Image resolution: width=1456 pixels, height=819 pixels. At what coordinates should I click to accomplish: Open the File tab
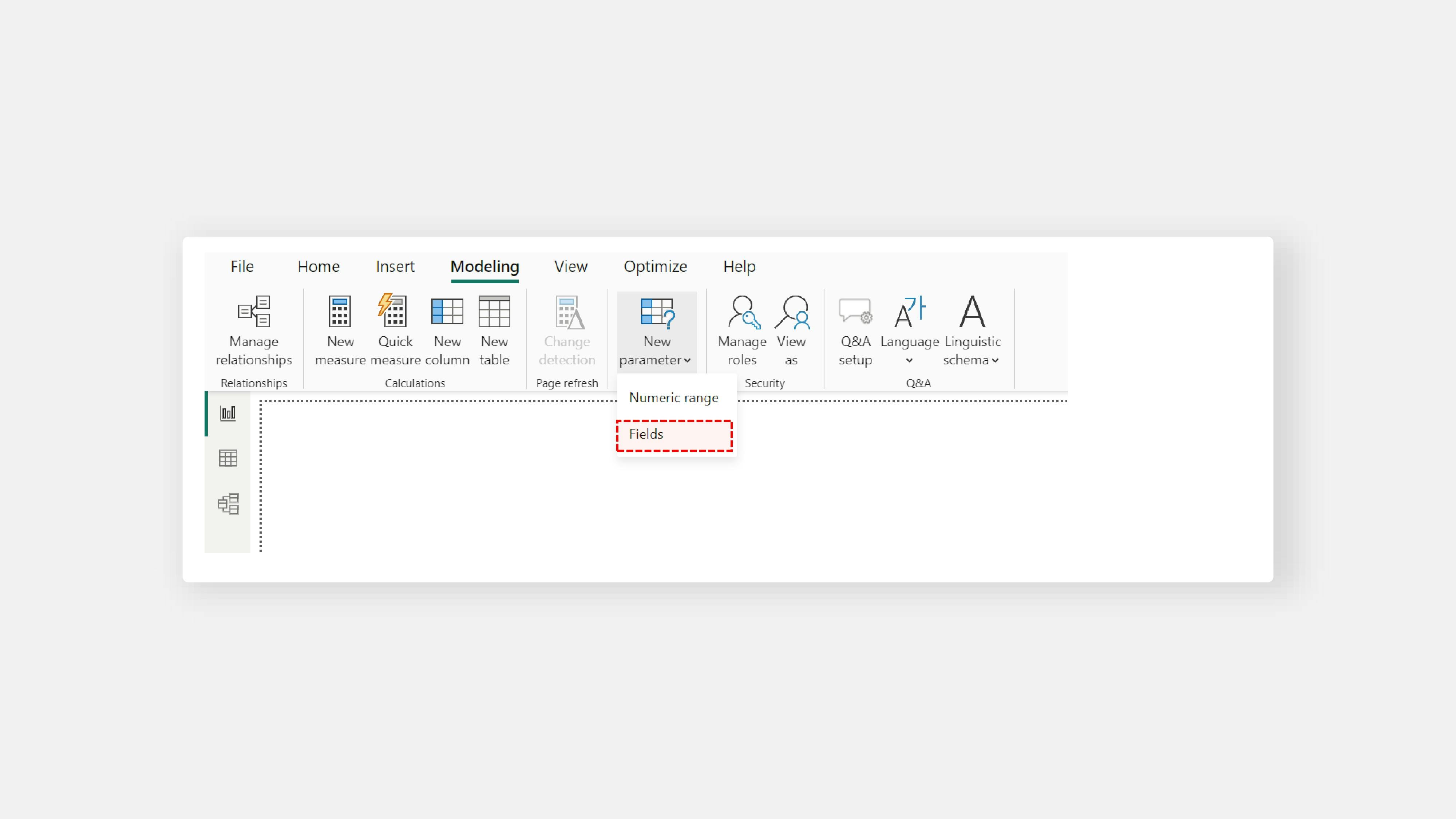pyautogui.click(x=242, y=267)
